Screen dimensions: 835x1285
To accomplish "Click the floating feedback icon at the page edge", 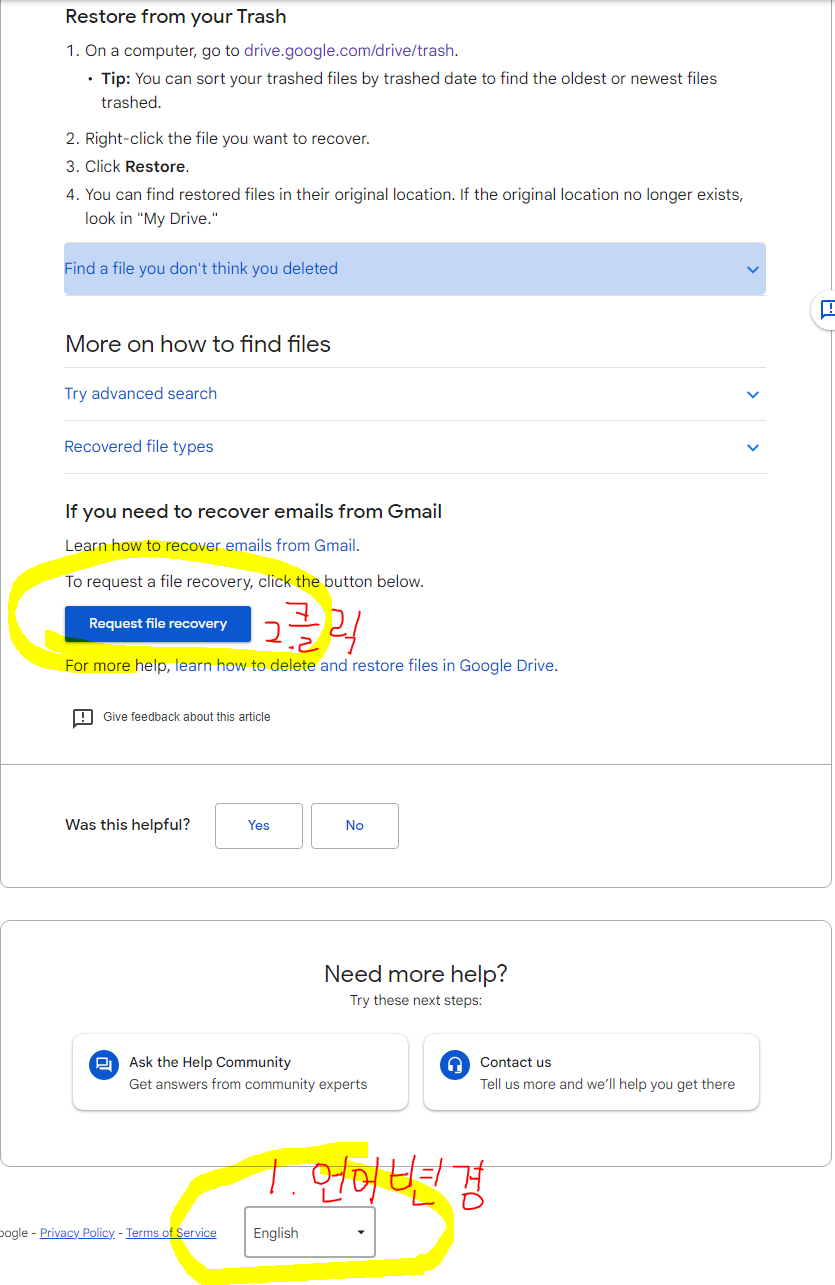I will tap(826, 310).
